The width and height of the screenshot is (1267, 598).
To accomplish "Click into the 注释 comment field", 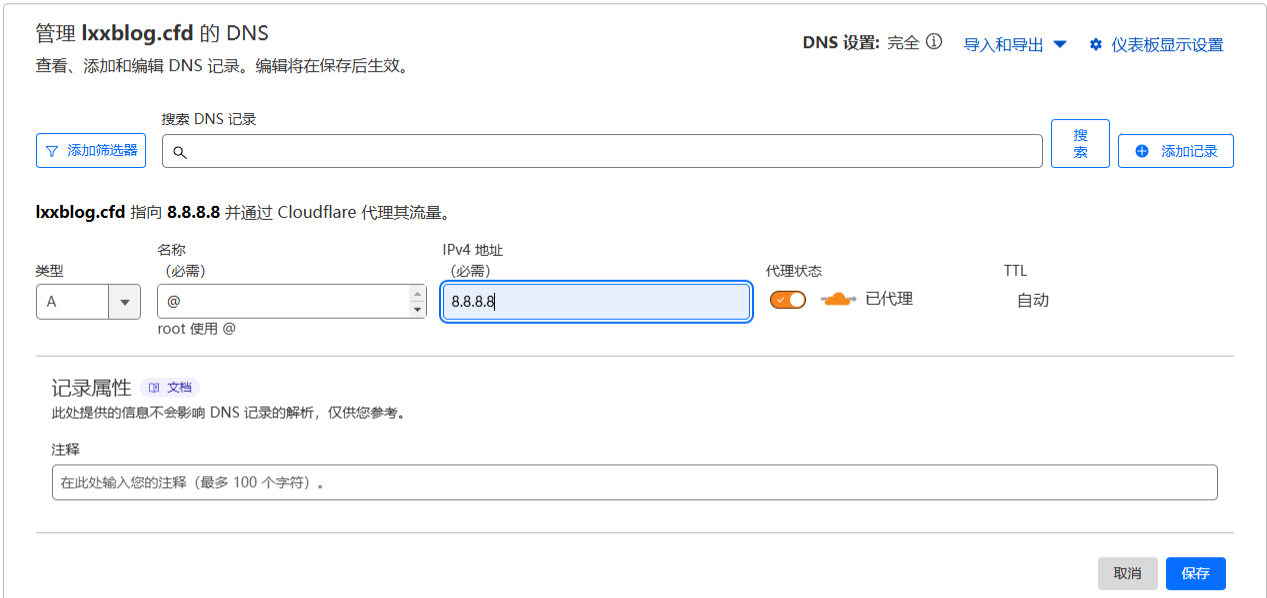I will point(634,482).
